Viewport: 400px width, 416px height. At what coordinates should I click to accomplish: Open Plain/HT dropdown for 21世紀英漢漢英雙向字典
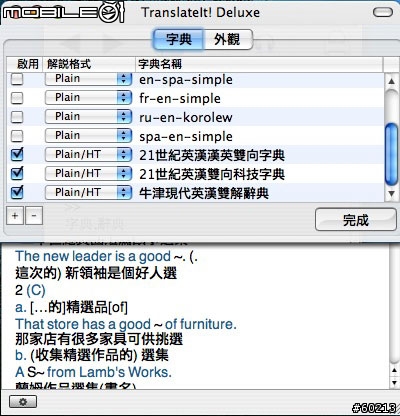[x=88, y=155]
